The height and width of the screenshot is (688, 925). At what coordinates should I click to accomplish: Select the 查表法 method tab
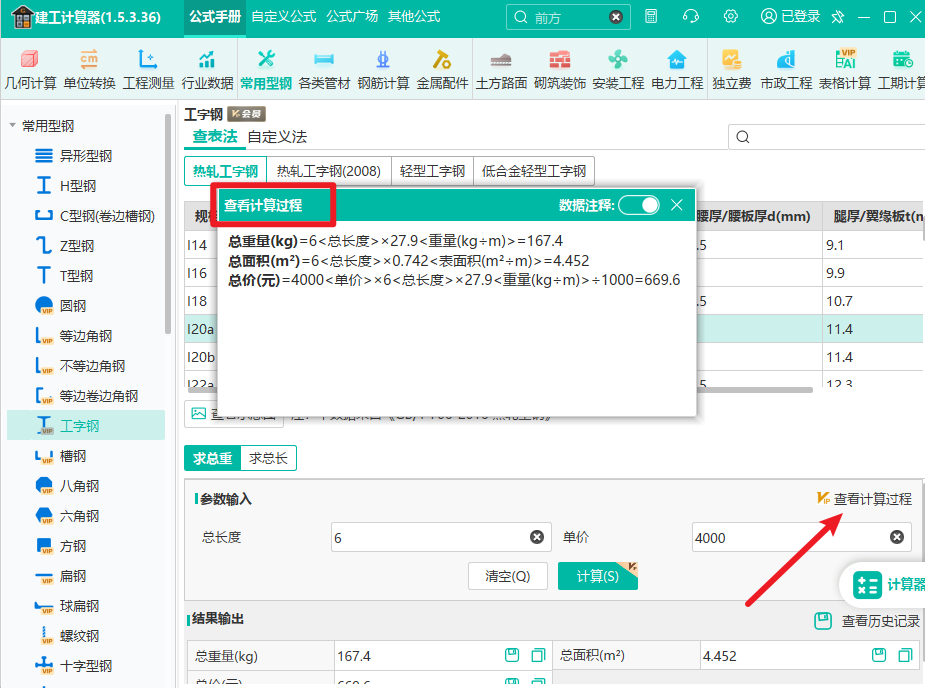point(215,137)
